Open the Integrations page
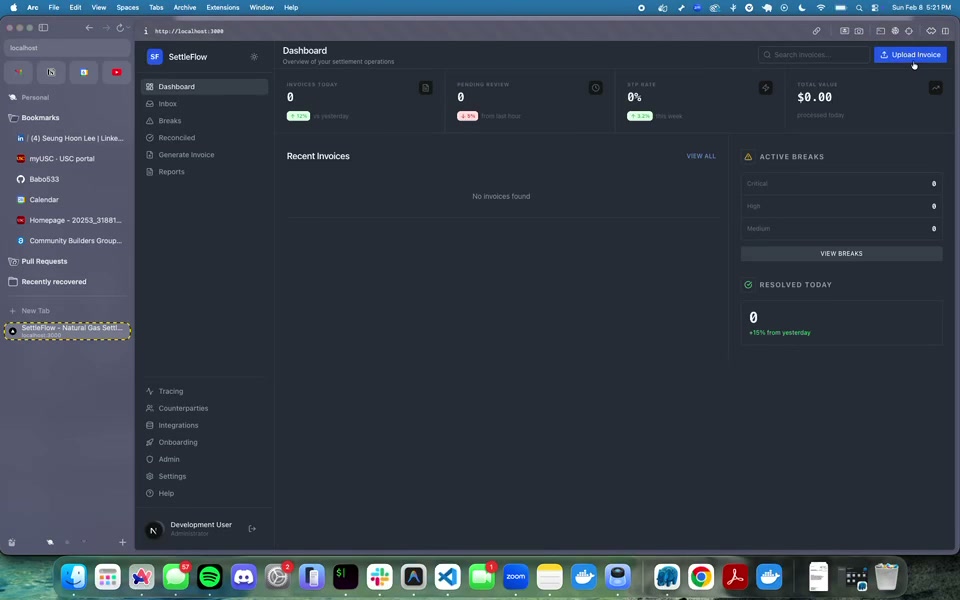 [x=178, y=425]
